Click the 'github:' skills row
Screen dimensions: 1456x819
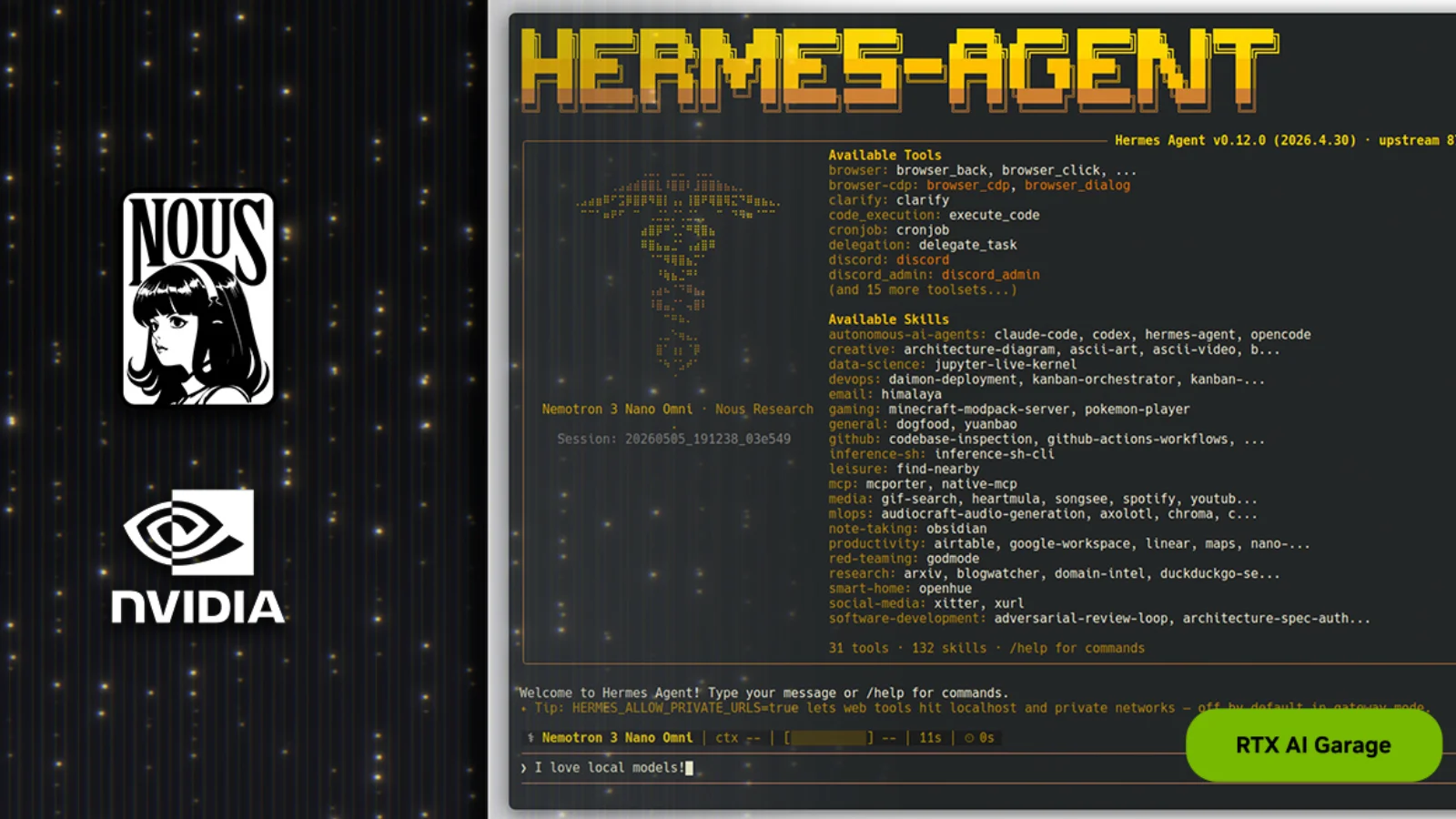pos(1046,439)
